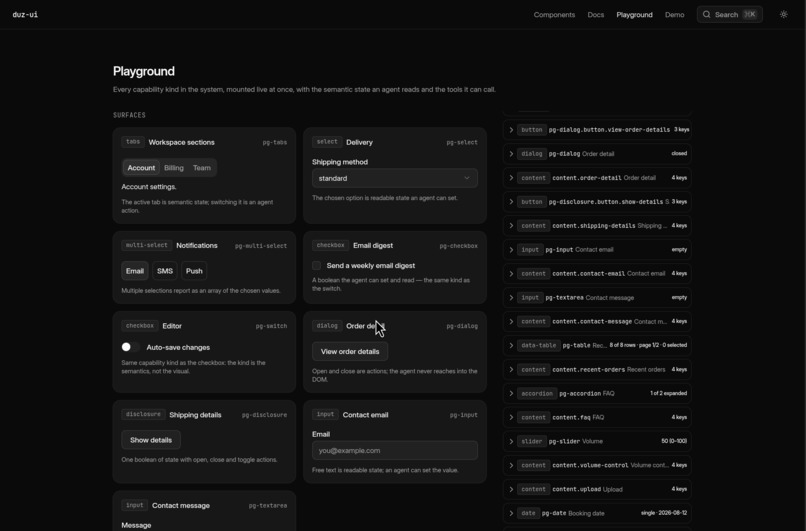Focus the Email input field
806x531 pixels.
click(394, 450)
